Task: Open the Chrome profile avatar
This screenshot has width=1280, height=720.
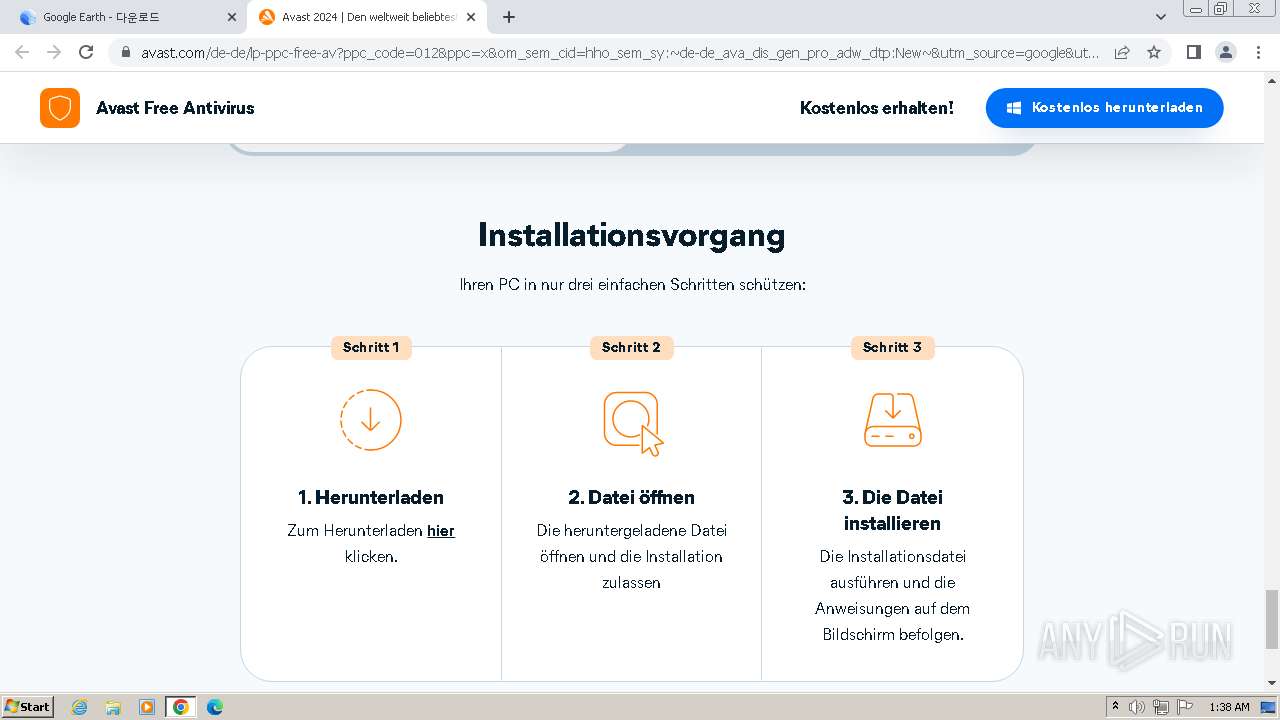Action: (1225, 52)
